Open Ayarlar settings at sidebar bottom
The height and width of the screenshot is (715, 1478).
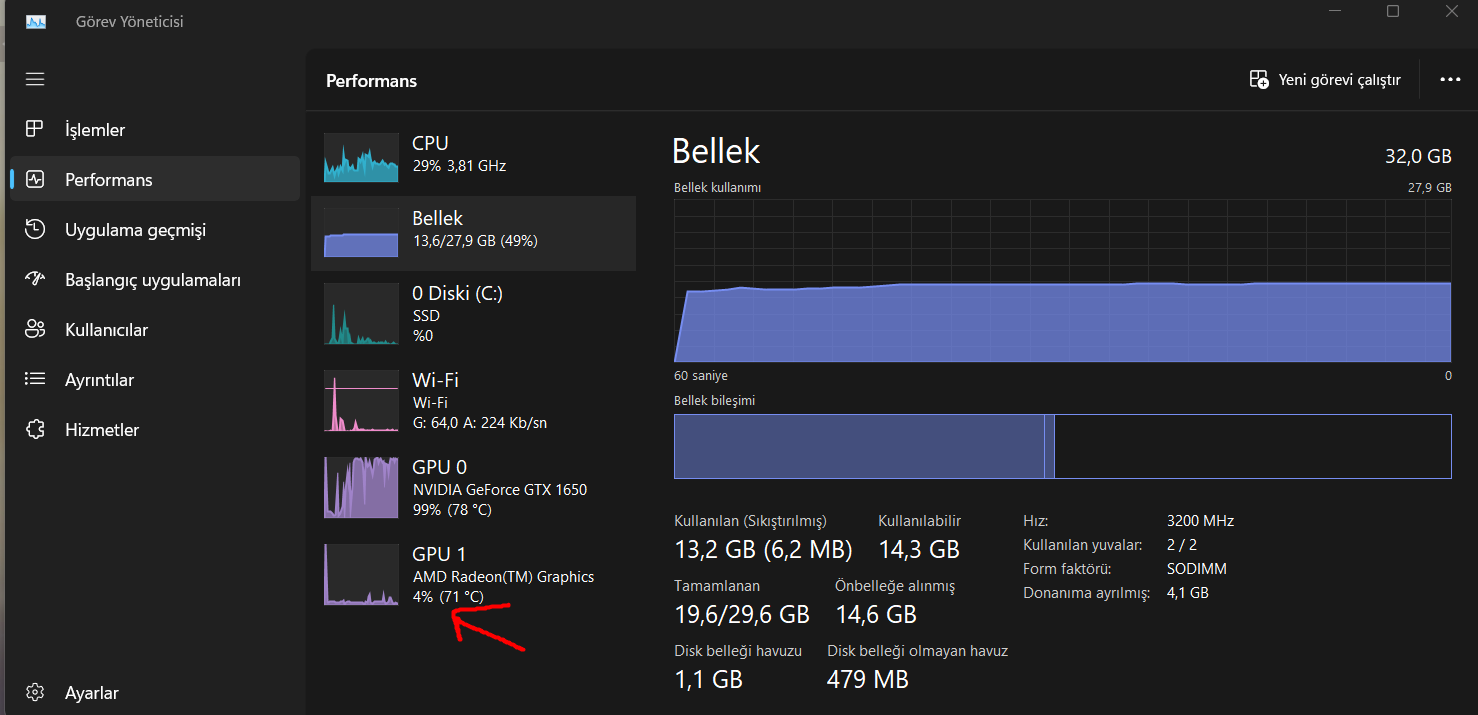(x=91, y=693)
